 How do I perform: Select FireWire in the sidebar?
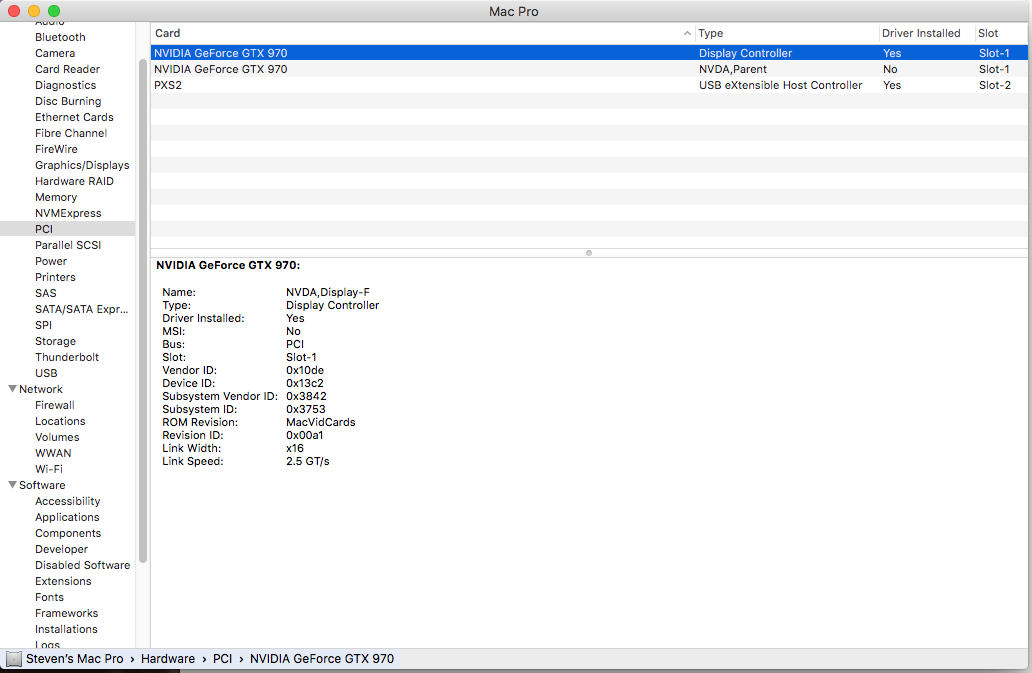[56, 149]
